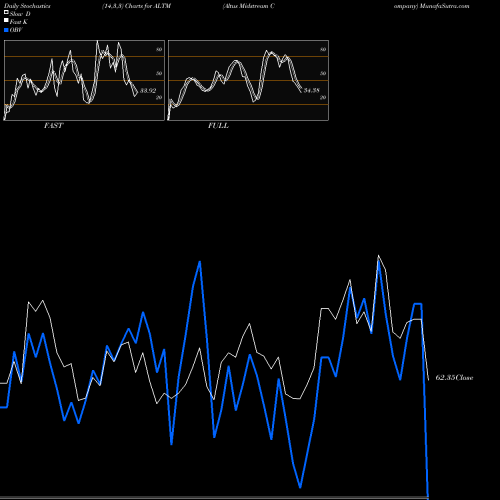Click the Fast K legend swatch
The width and height of the screenshot is (500, 500).
pos(6,21)
